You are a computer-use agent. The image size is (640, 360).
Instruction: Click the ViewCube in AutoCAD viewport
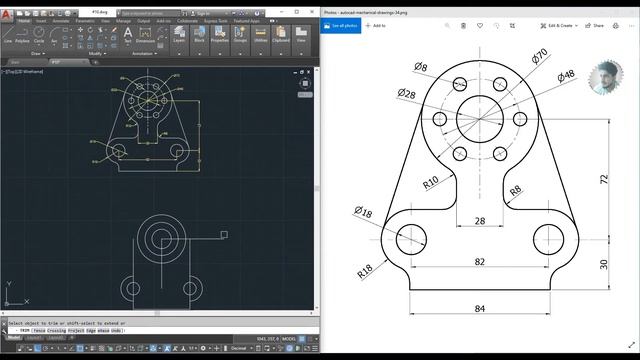305,83
